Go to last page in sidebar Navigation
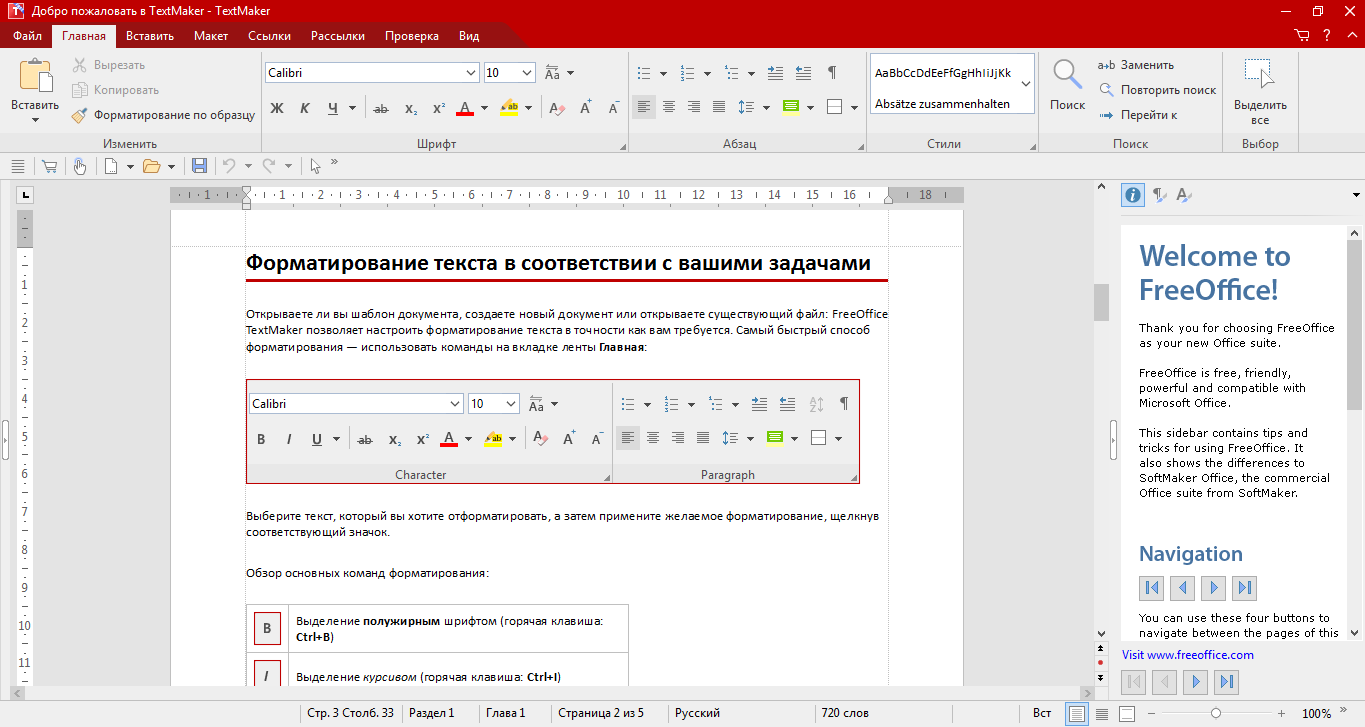The height and width of the screenshot is (727, 1365). pyautogui.click(x=1244, y=588)
